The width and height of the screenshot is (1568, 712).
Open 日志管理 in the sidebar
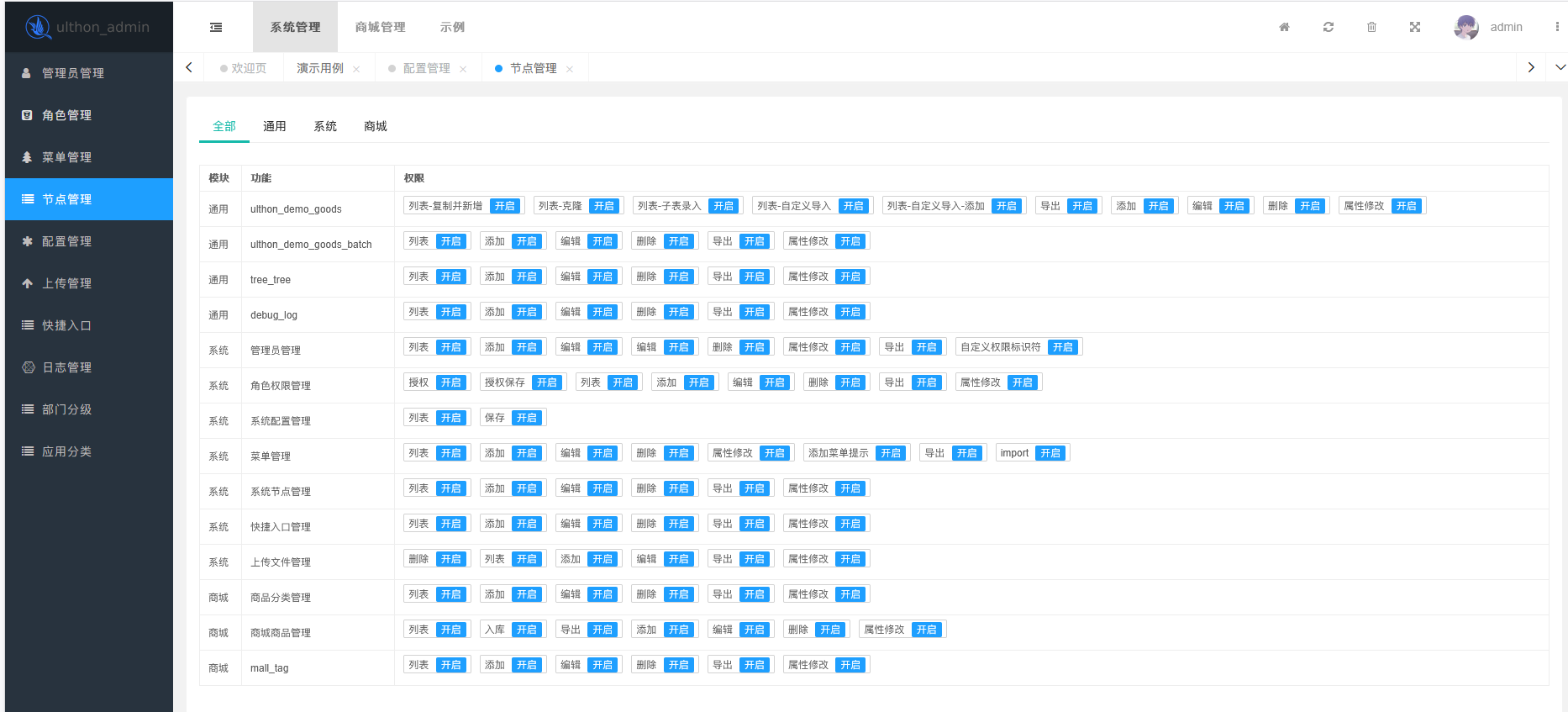click(x=67, y=367)
